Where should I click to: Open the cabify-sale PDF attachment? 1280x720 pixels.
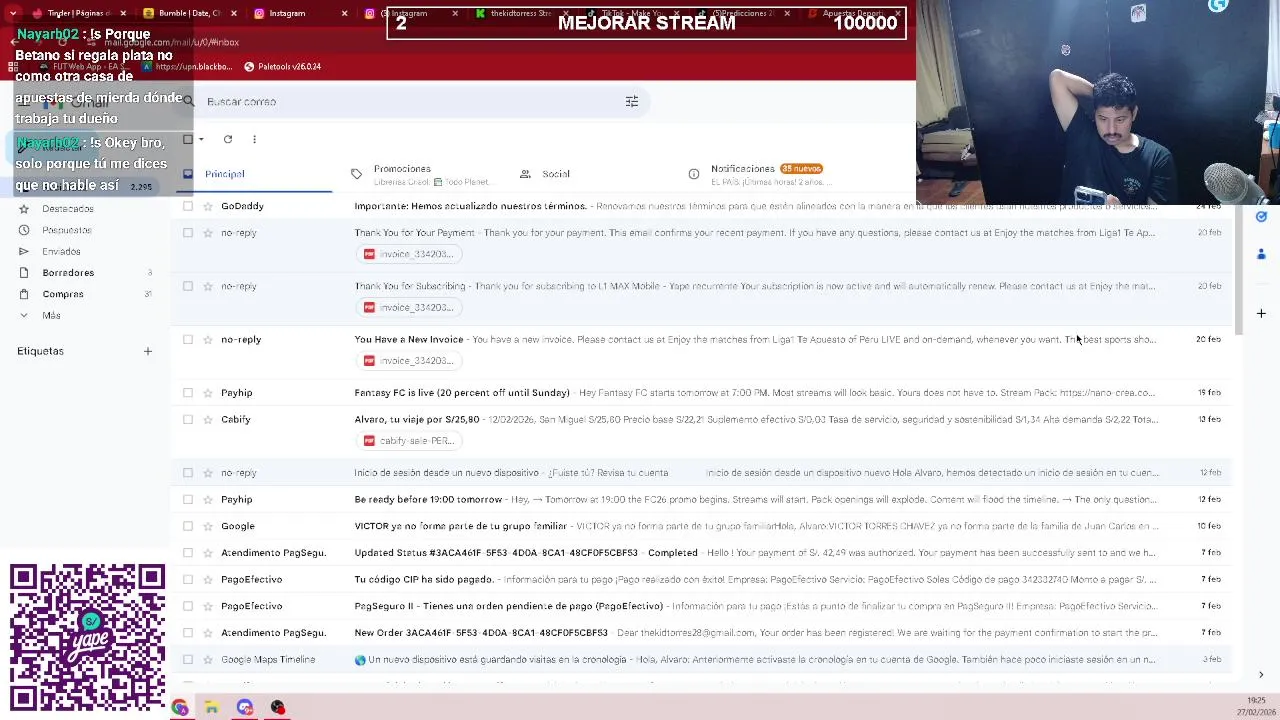coord(409,441)
